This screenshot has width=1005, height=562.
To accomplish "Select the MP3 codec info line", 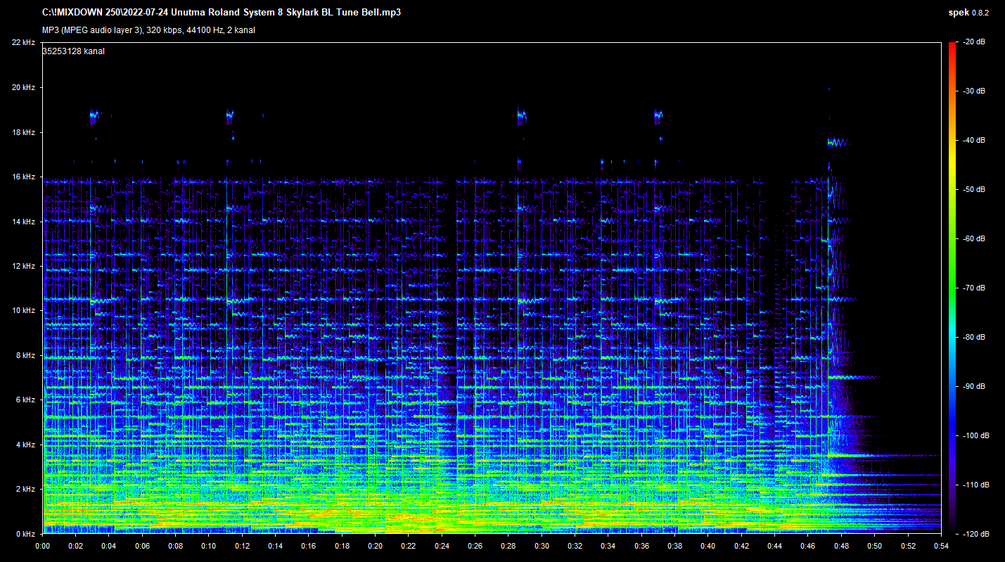I will 149,30.
